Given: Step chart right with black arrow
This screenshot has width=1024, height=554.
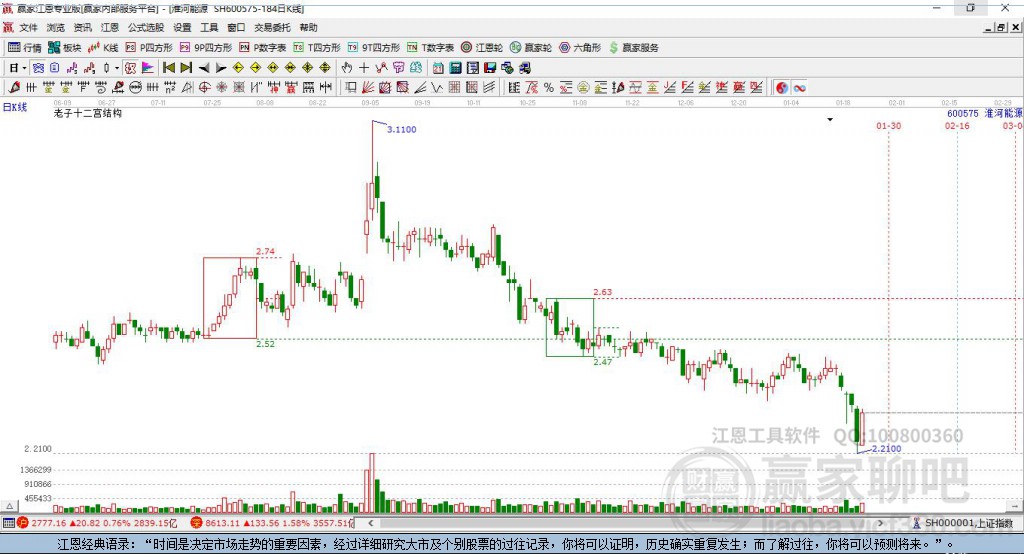Looking at the screenshot, I should click(x=221, y=68).
